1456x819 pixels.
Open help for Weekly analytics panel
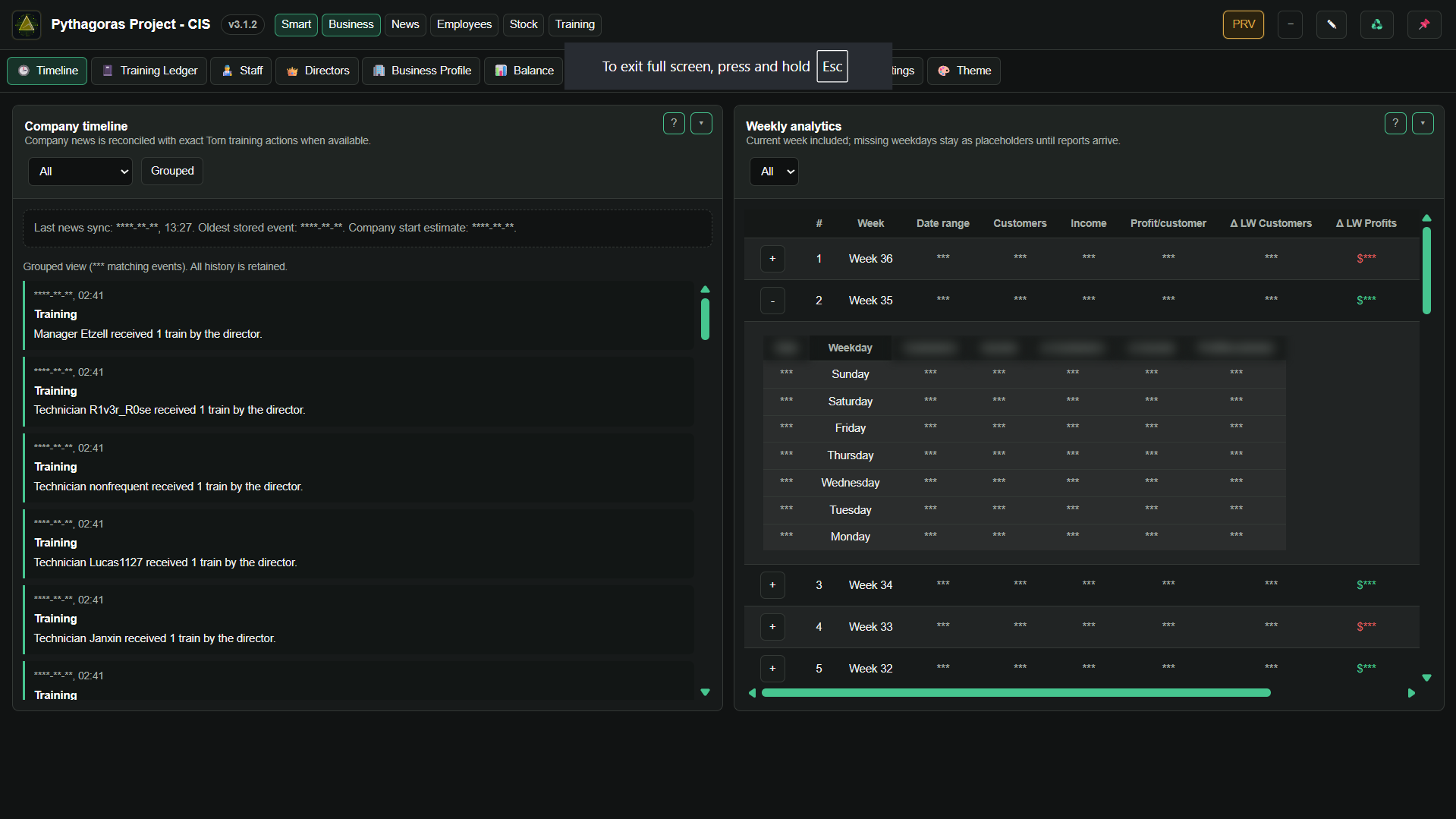coord(1395,123)
